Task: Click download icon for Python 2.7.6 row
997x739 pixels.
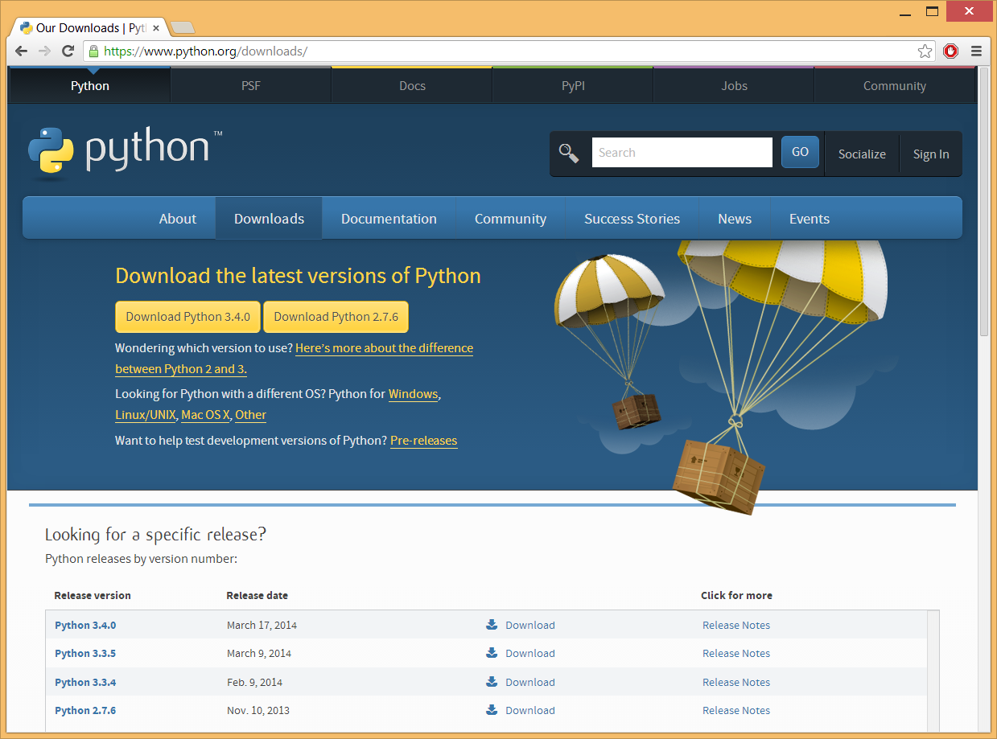Action: tap(492, 710)
